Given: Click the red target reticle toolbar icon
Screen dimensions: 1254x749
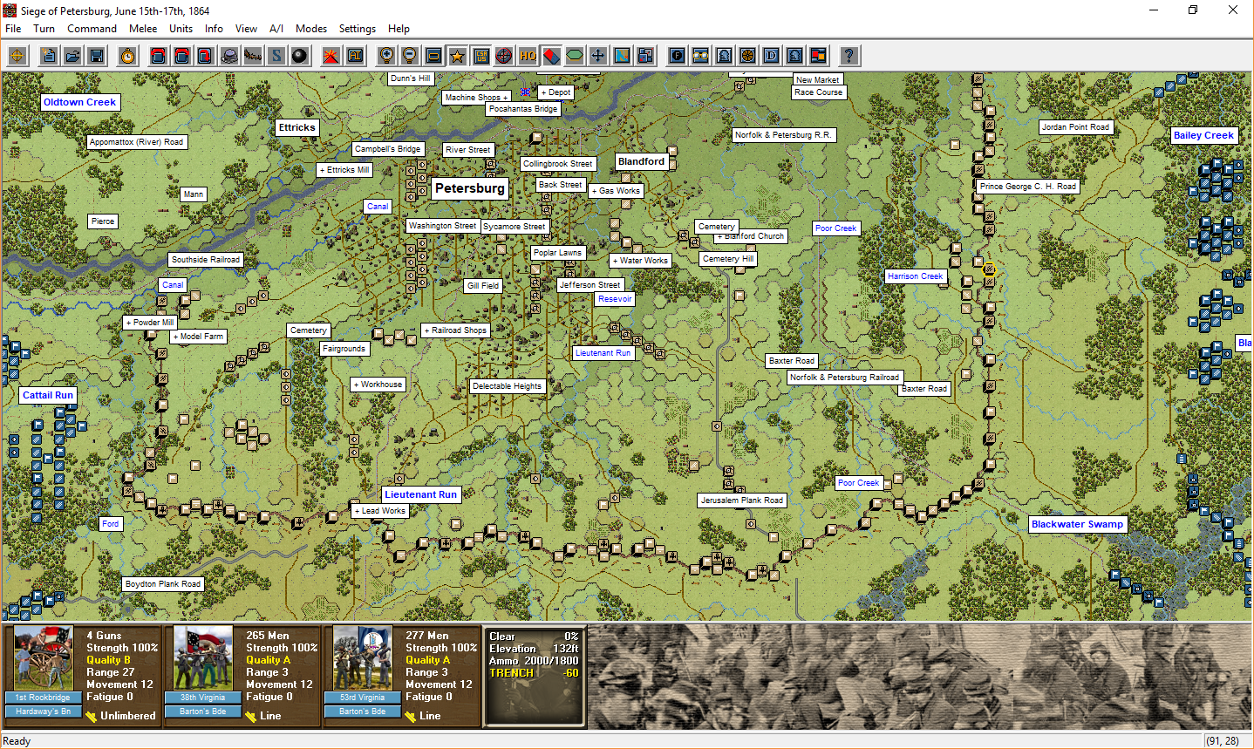Looking at the screenshot, I should 504,56.
